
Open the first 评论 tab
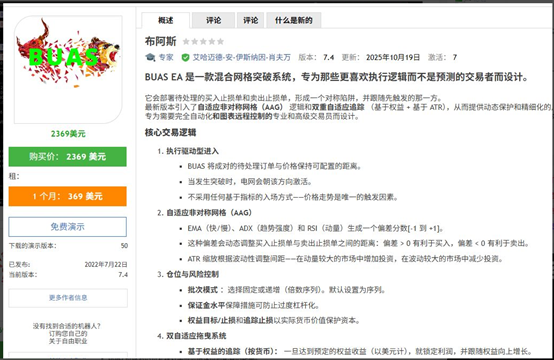213,20
